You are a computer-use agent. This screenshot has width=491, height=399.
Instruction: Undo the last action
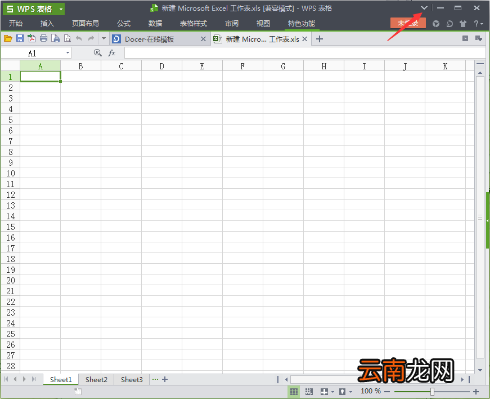coord(79,39)
